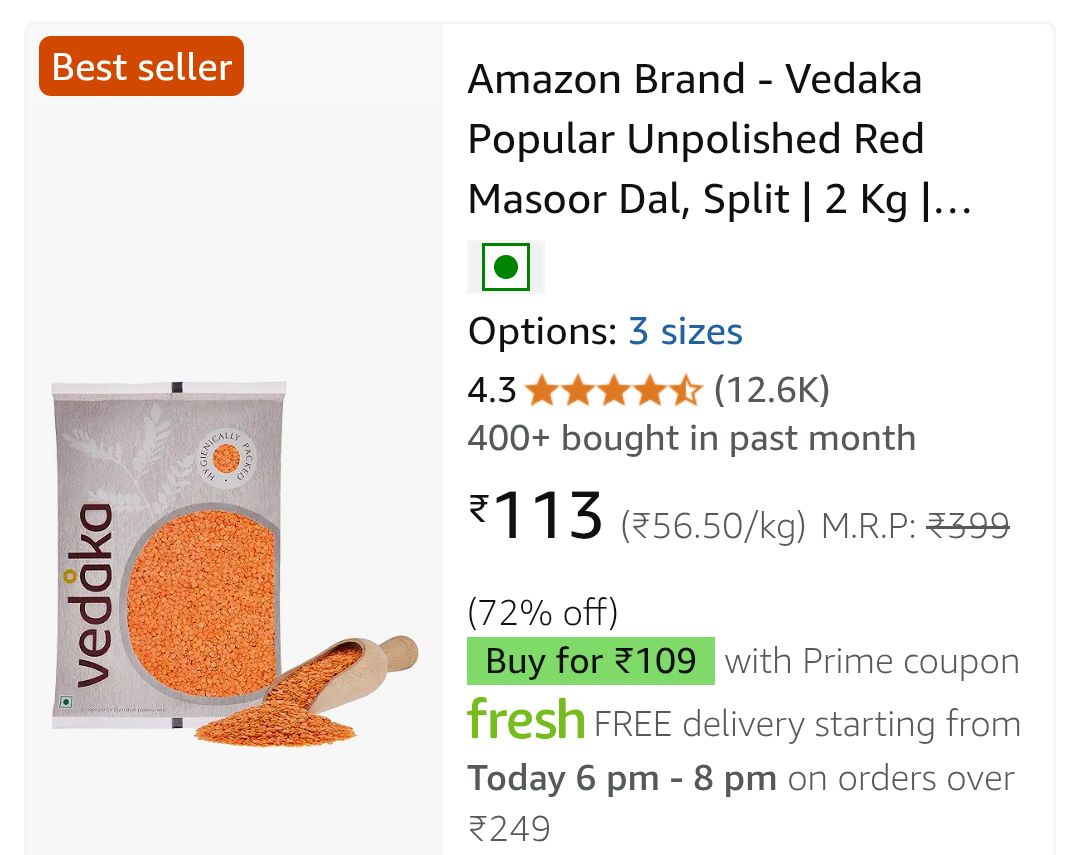
Task: Click the 400+ bought in past month text
Action: click(x=691, y=438)
